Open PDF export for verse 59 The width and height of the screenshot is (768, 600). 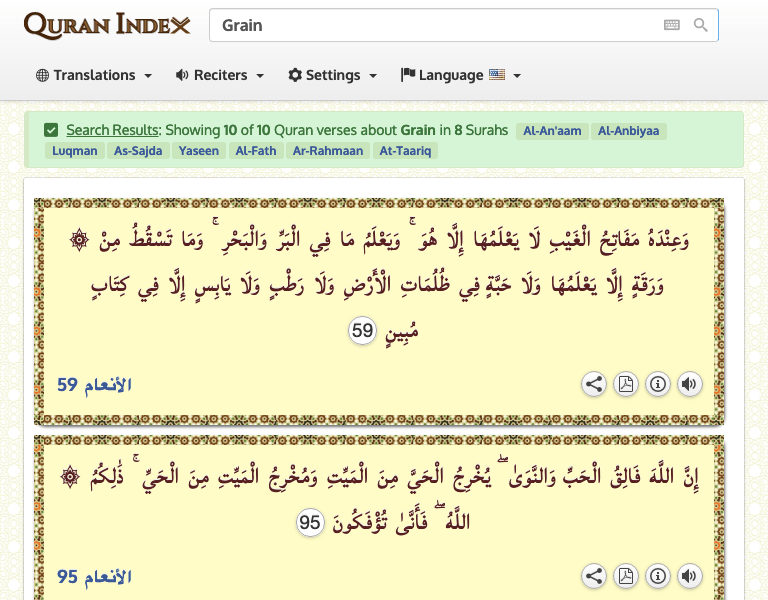coord(626,384)
